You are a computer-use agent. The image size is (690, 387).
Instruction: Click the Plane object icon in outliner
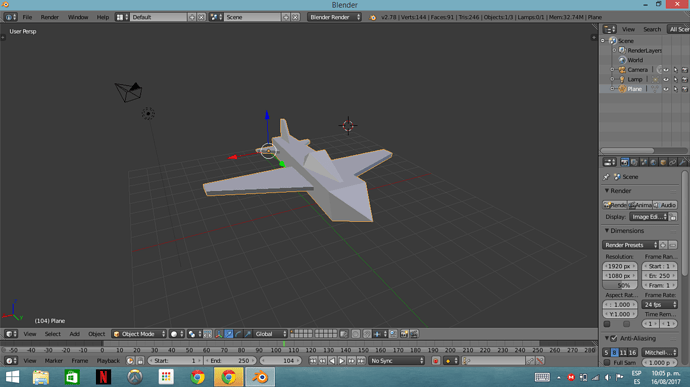622,89
